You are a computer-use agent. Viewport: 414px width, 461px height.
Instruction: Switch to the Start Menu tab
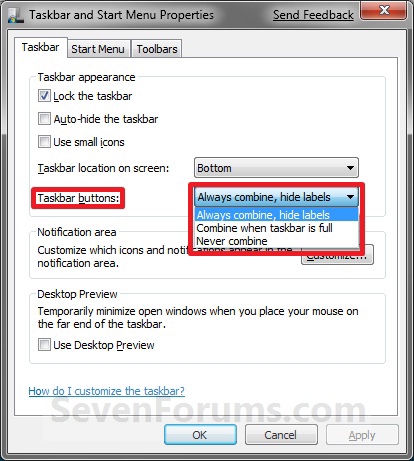coord(98,49)
